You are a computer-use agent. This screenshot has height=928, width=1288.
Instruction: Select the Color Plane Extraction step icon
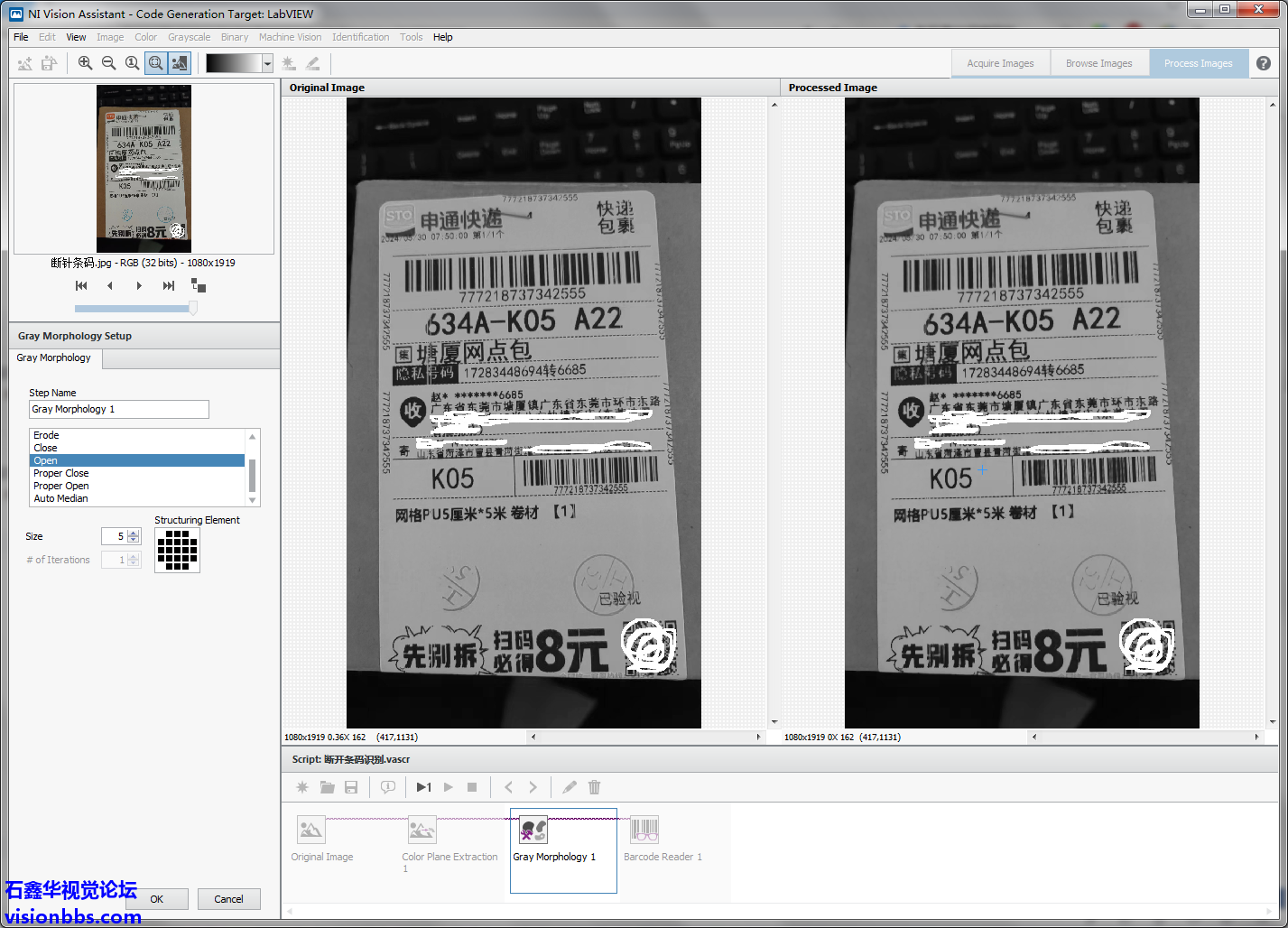(x=422, y=830)
